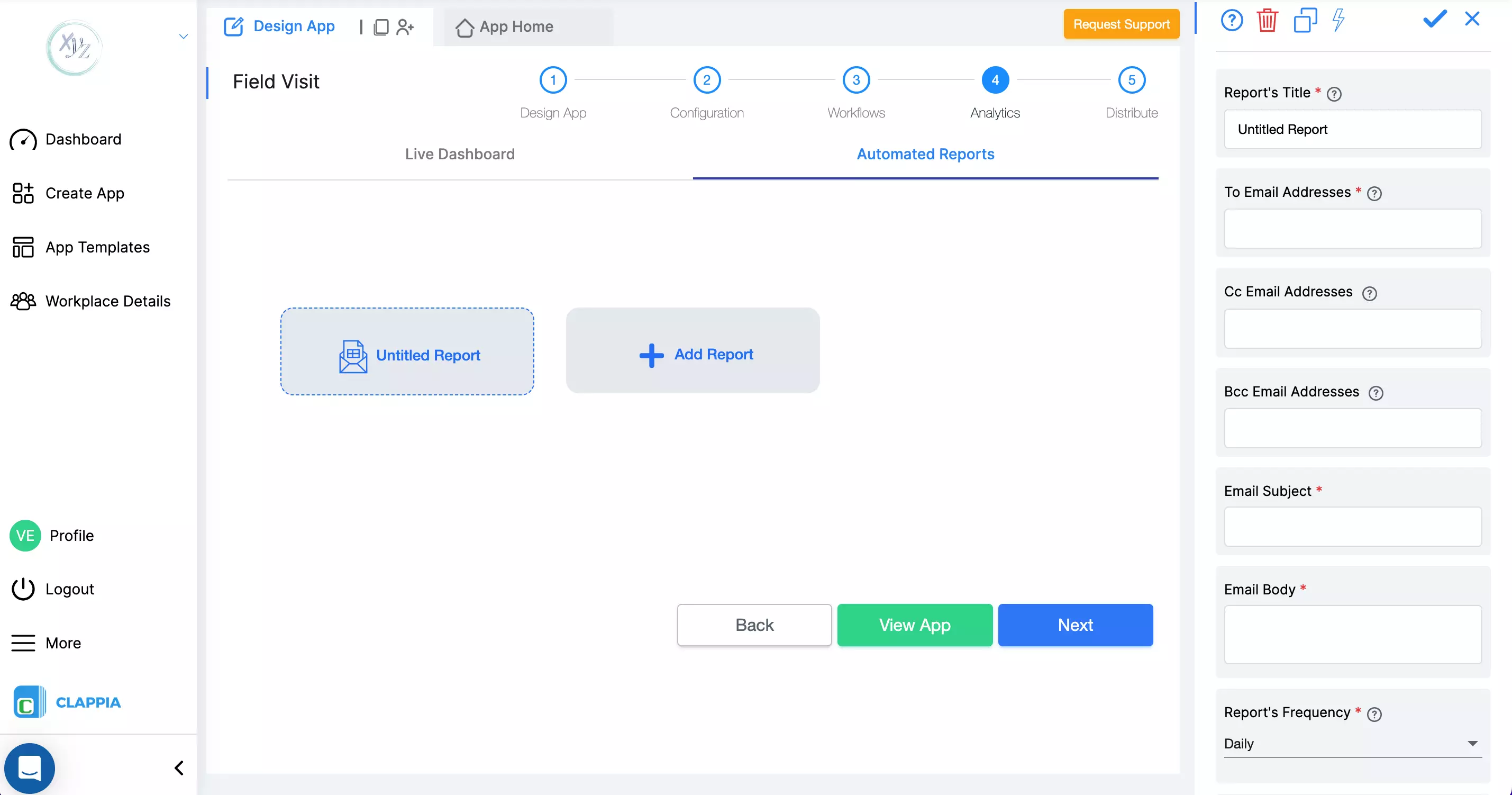This screenshot has width=1512, height=795.
Task: Click help icon next to To Email Addresses
Action: click(x=1374, y=194)
